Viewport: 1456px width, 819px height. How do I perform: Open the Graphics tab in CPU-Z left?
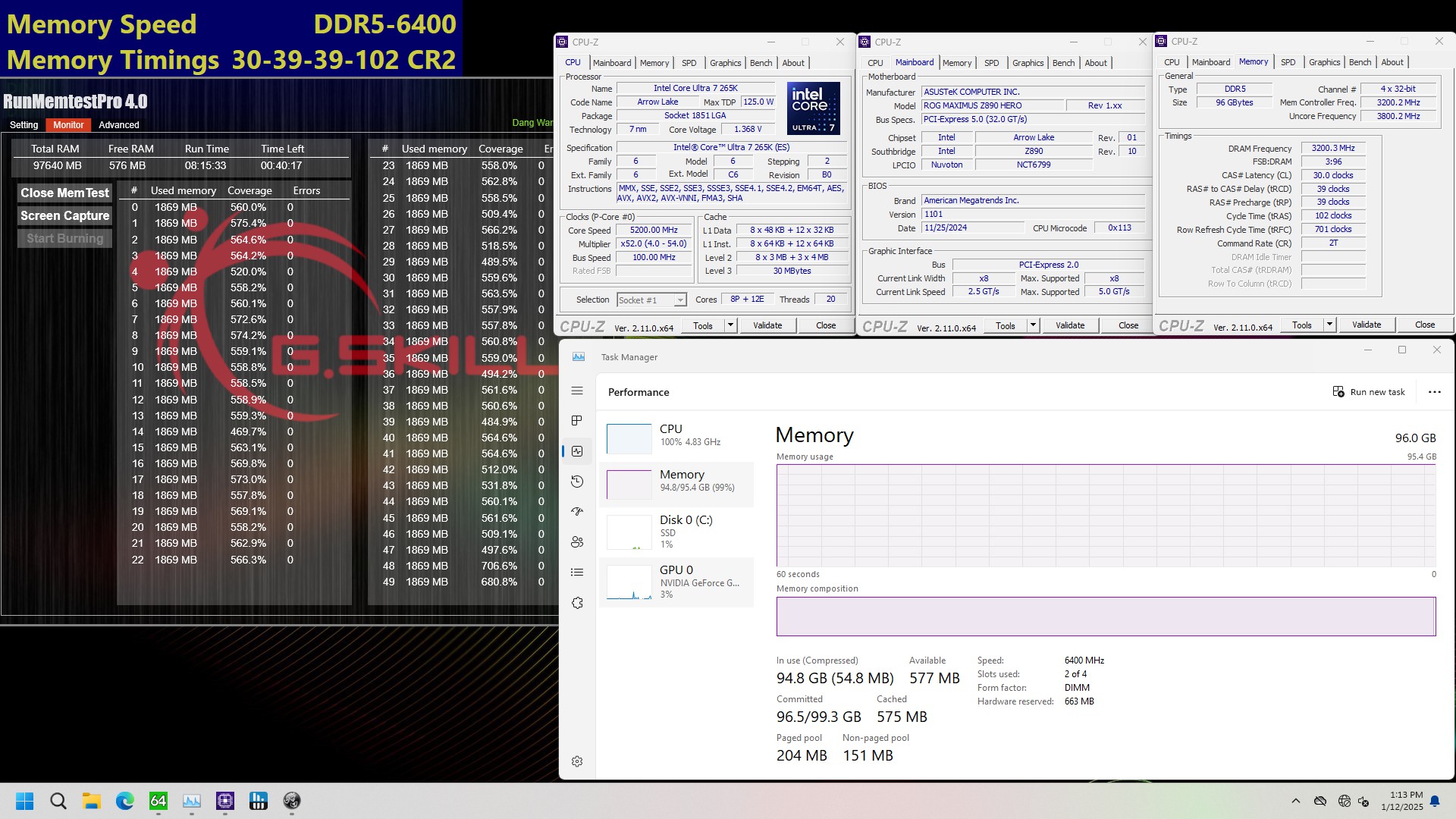tap(726, 62)
